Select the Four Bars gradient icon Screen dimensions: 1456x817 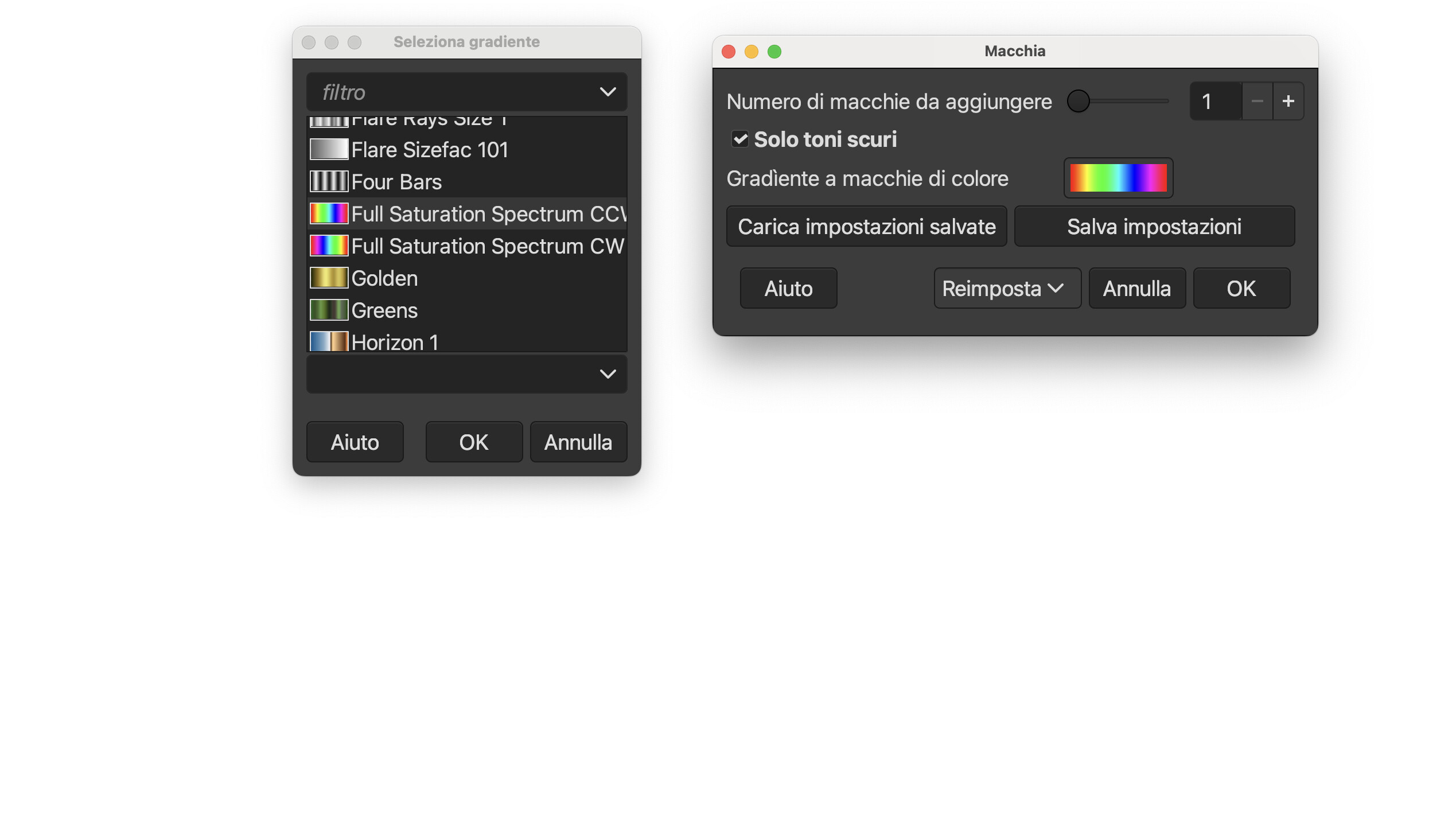(329, 182)
